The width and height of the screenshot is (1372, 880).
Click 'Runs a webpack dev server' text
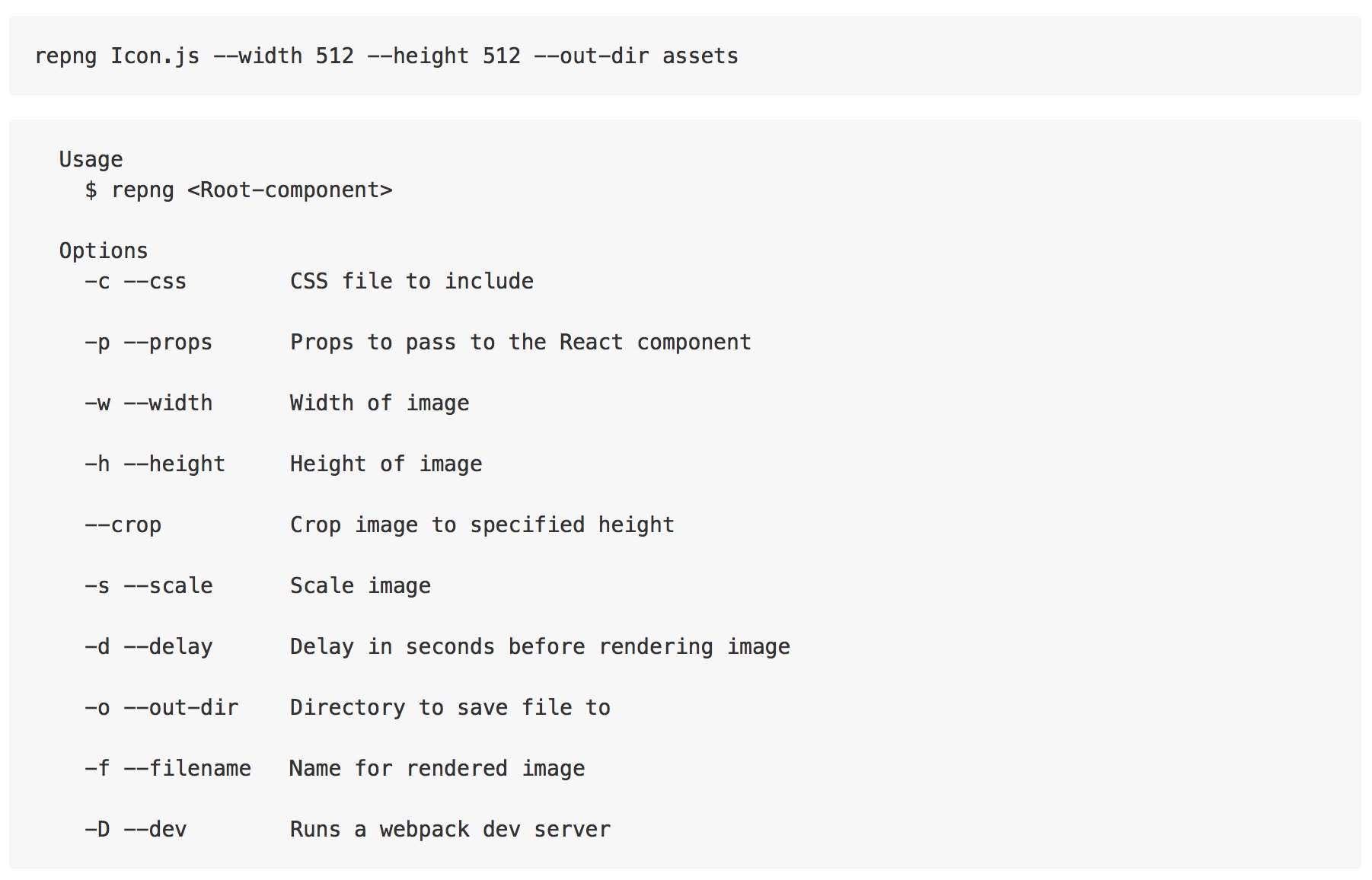click(x=451, y=829)
